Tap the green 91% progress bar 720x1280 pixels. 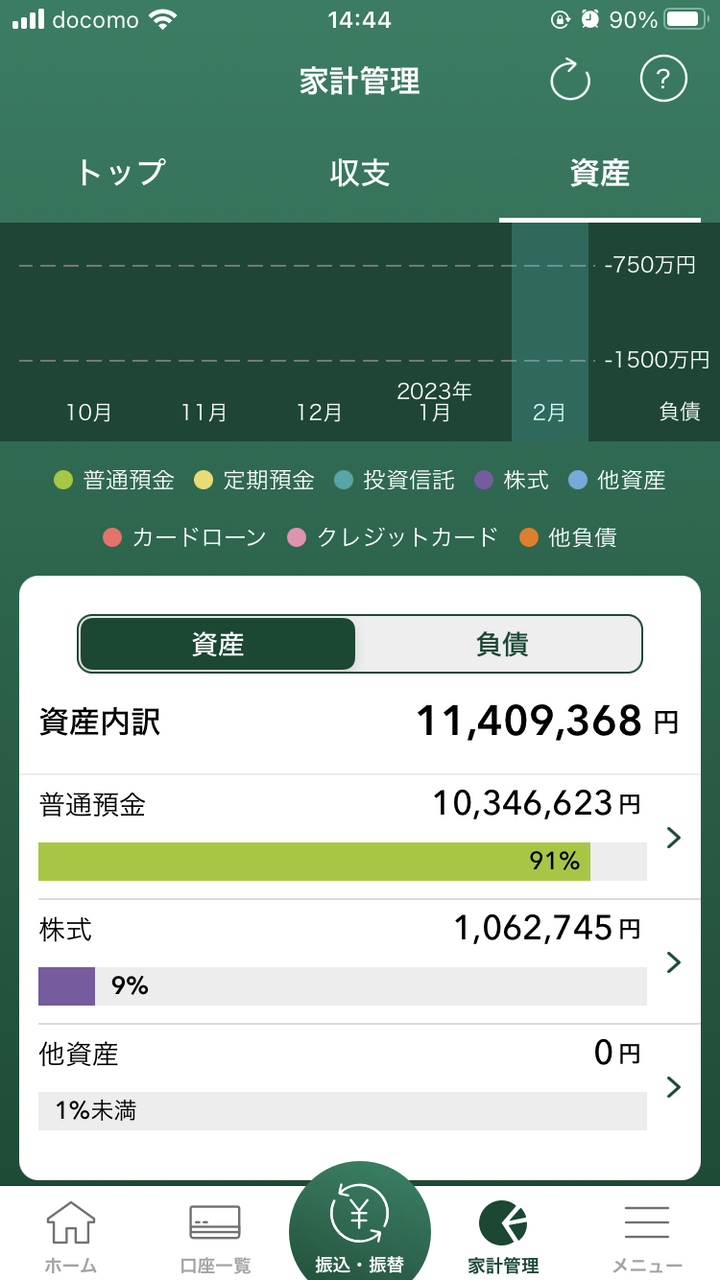[x=314, y=861]
